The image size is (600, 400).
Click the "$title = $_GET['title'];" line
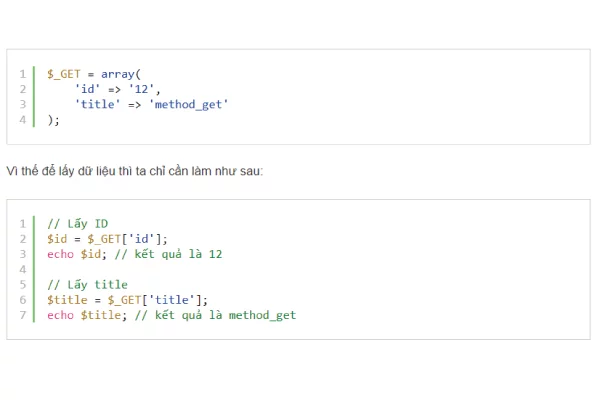tap(127, 300)
